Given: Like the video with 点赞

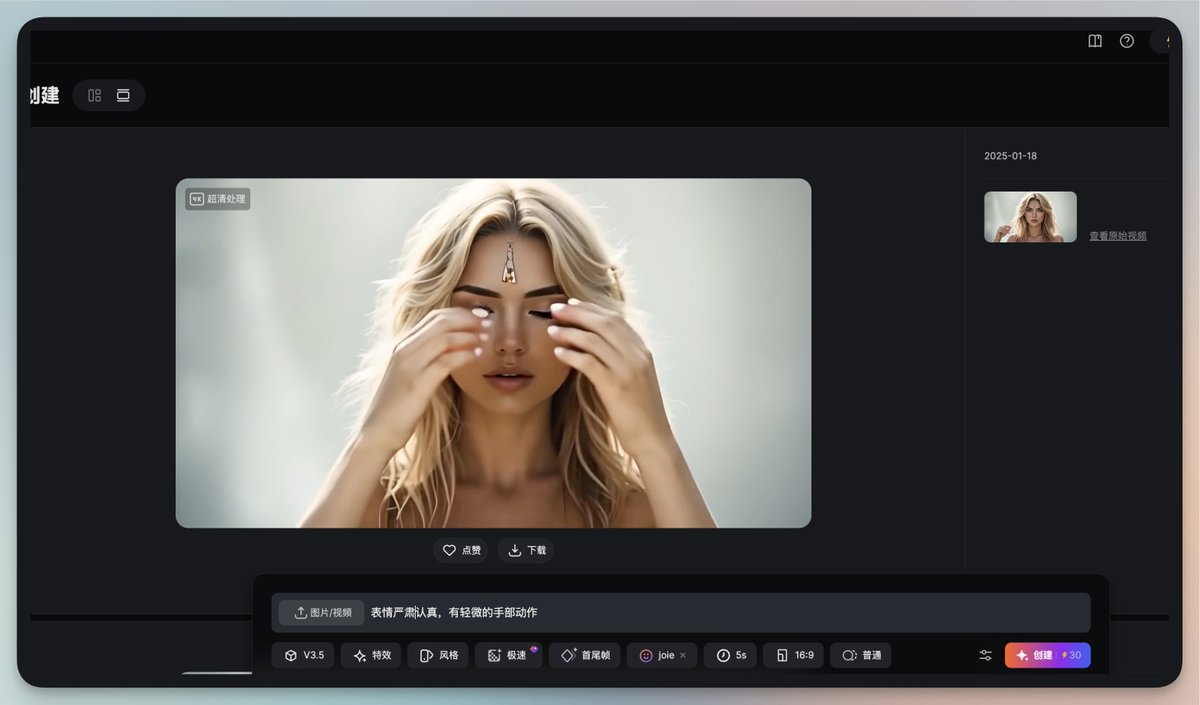Looking at the screenshot, I should (x=461, y=550).
